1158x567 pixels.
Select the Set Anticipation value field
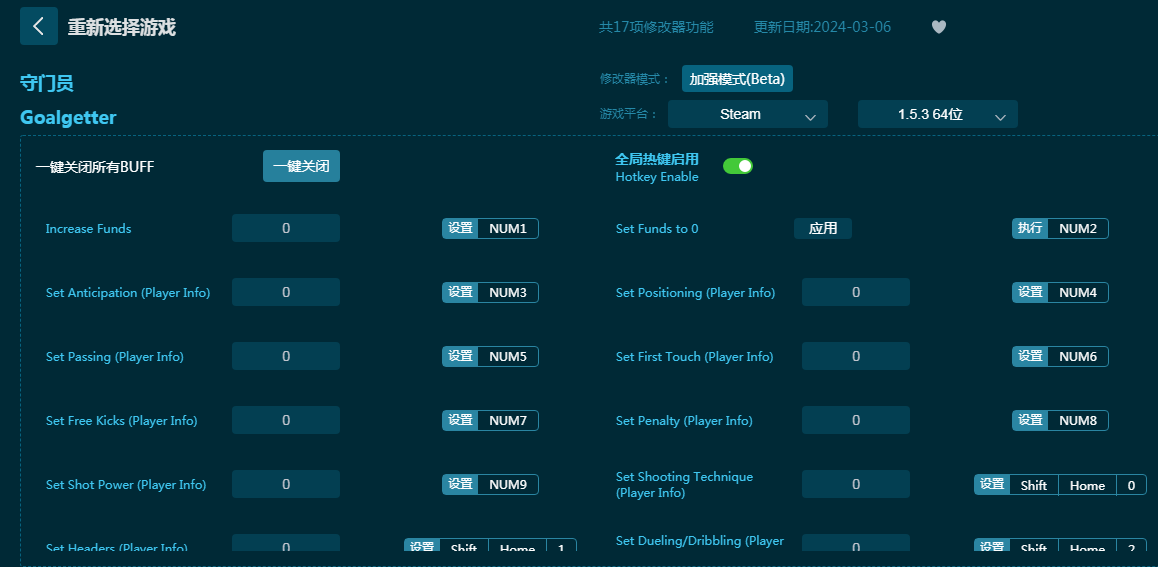click(x=286, y=293)
